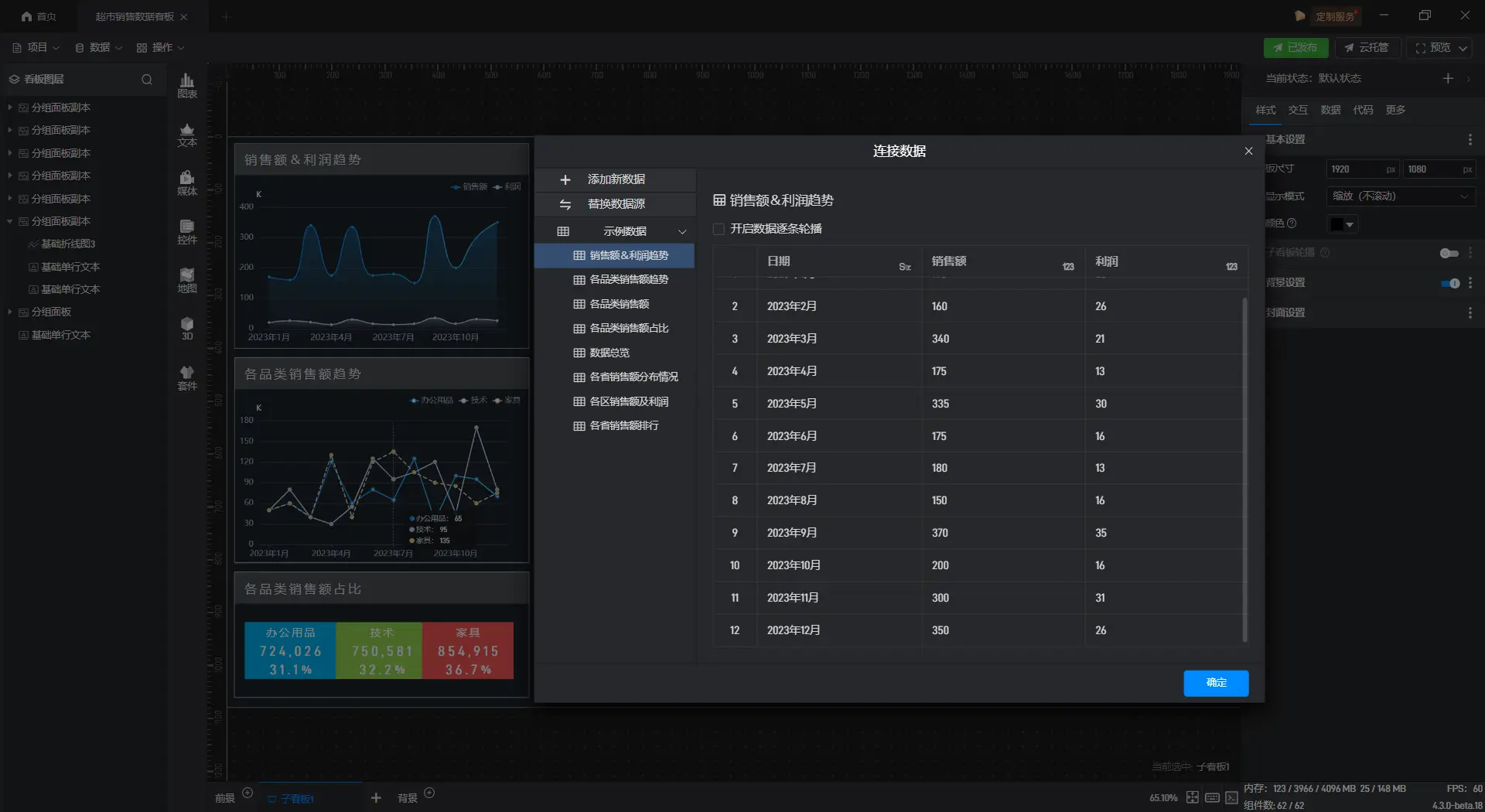Toggle the 子看板轮播 switch
Viewport: 1485px width, 812px height.
click(x=1449, y=253)
